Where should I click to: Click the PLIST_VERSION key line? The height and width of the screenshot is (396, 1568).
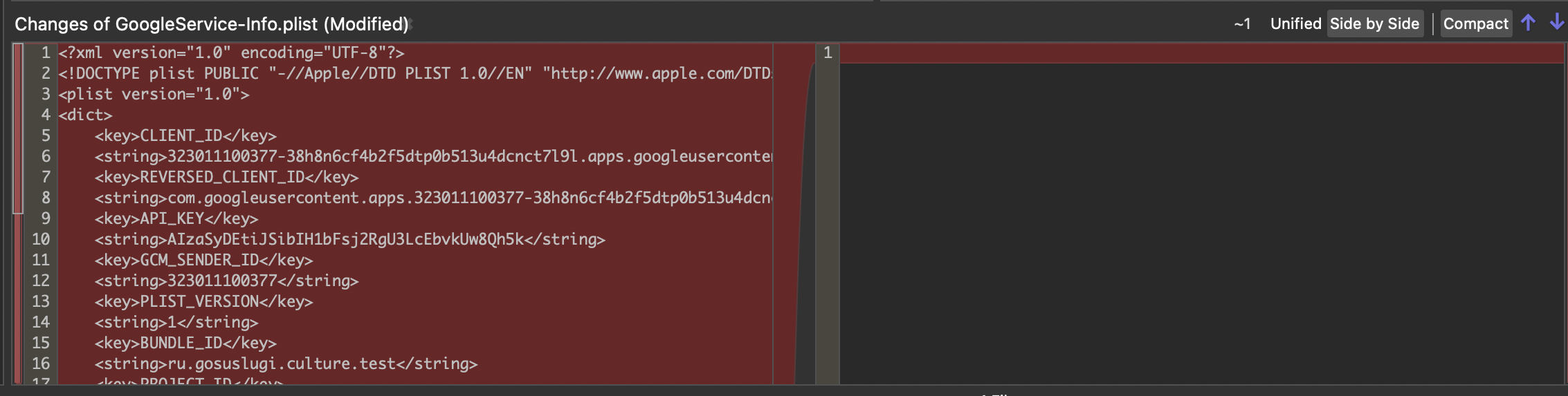pyautogui.click(x=203, y=301)
